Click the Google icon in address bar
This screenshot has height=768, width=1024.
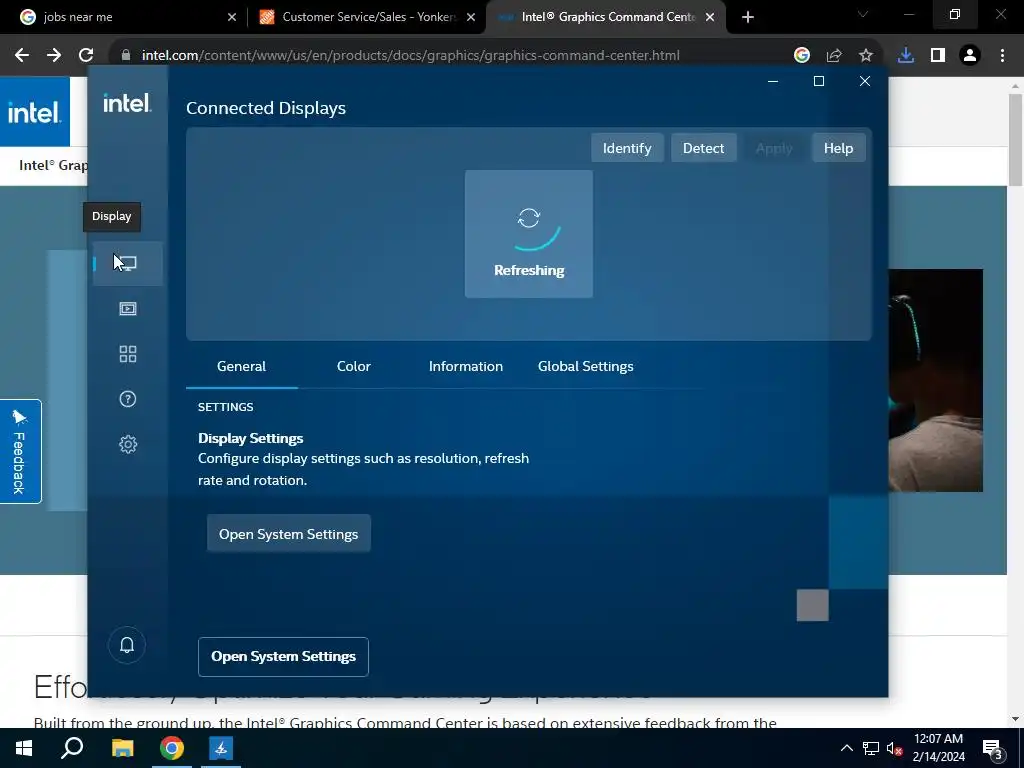click(802, 56)
